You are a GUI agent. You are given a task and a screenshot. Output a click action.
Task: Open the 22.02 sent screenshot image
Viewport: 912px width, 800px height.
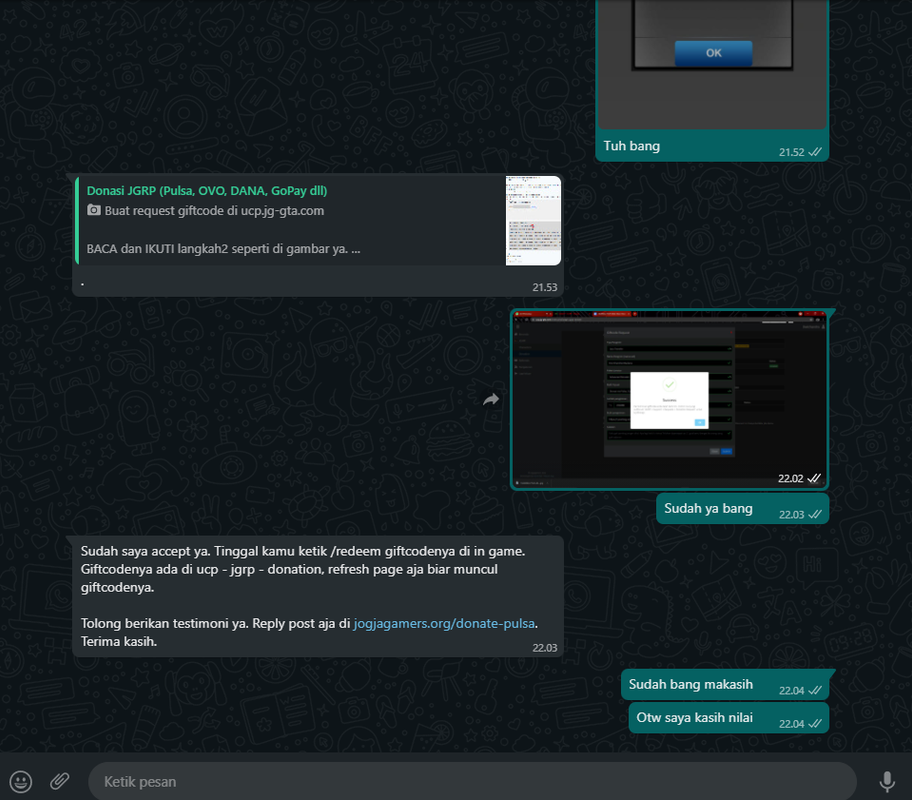[x=669, y=400]
